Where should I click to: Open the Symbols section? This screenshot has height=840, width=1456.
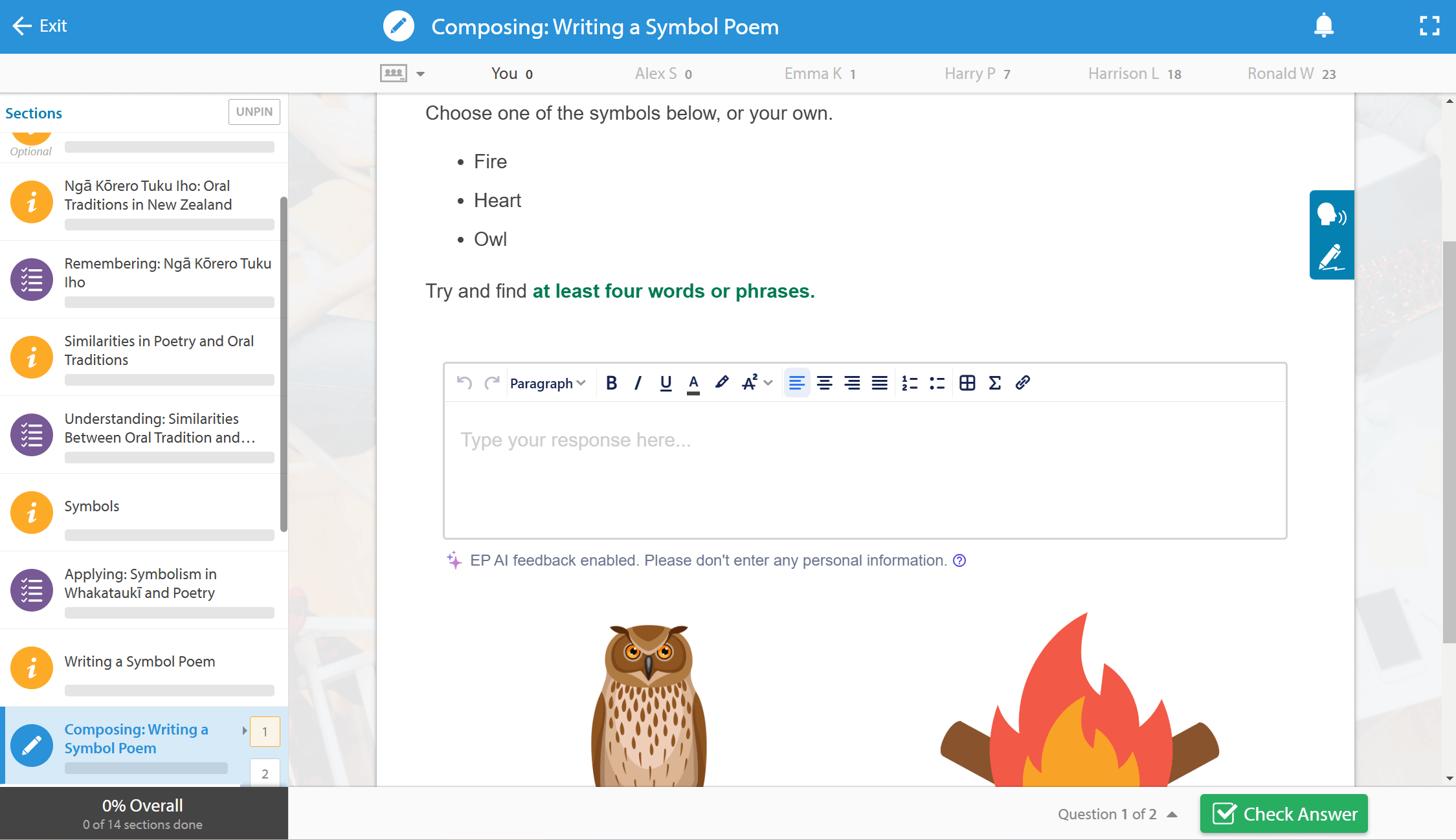[92, 506]
